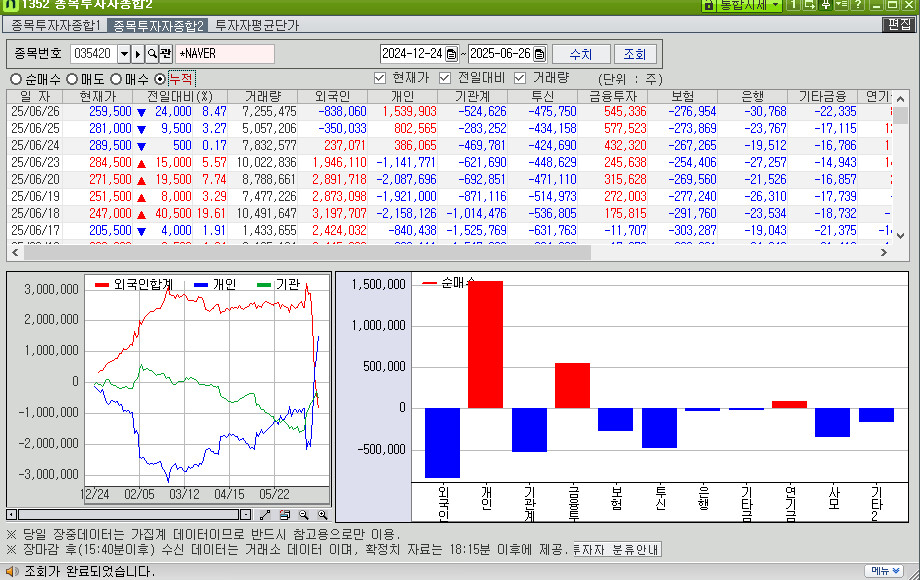Open the start date calendar picker icon
Screen dimensions: 920x580
click(451, 54)
